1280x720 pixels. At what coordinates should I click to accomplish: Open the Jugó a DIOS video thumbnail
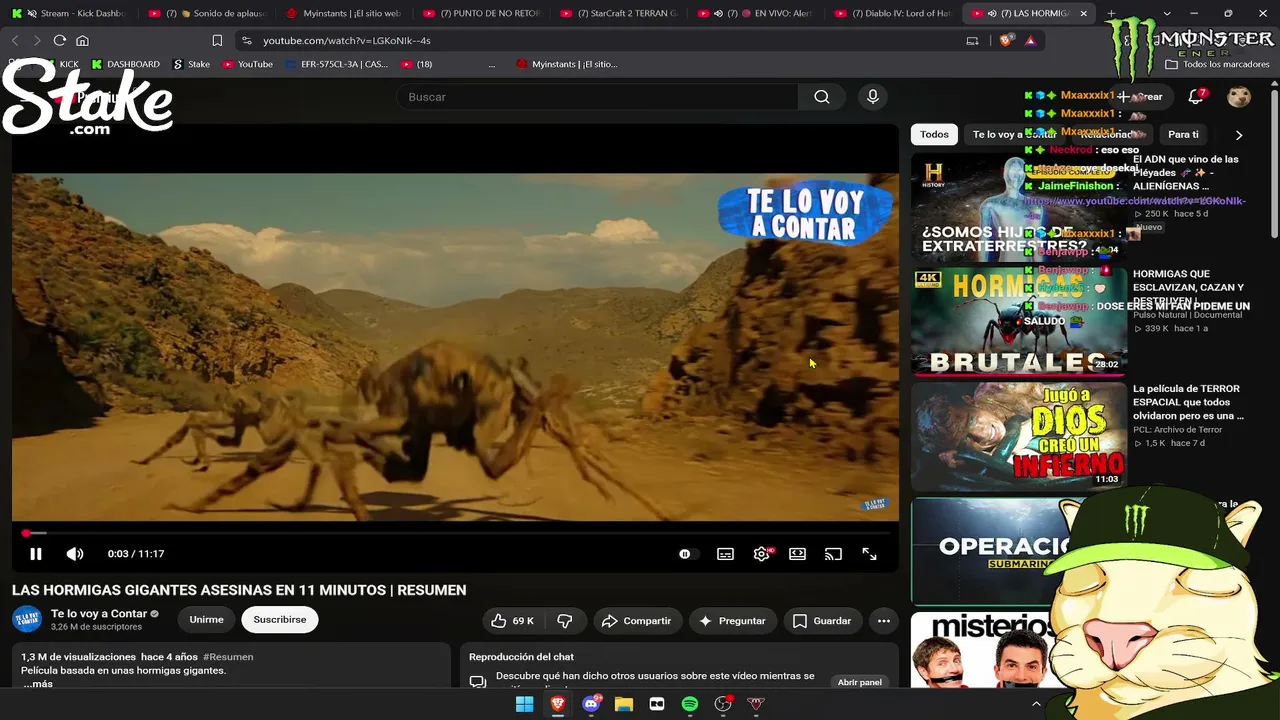[x=1019, y=437]
